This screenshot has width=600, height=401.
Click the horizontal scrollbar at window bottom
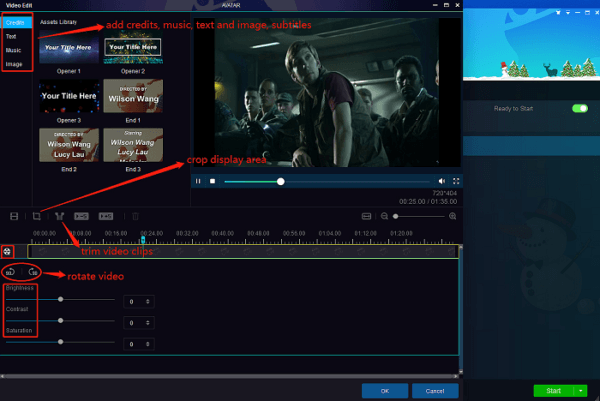(x=230, y=376)
